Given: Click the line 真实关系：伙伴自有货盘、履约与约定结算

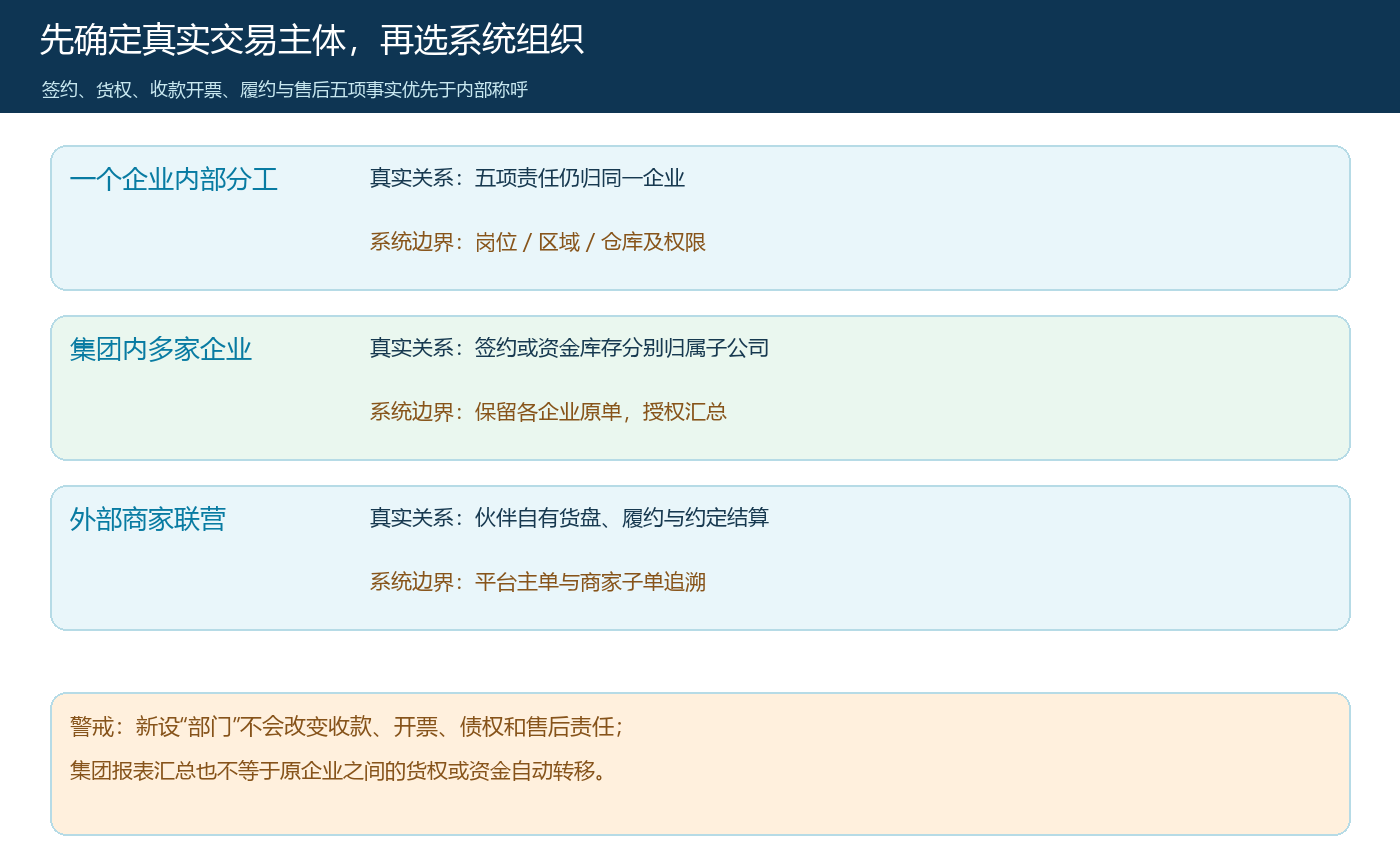Looking at the screenshot, I should 569,519.
